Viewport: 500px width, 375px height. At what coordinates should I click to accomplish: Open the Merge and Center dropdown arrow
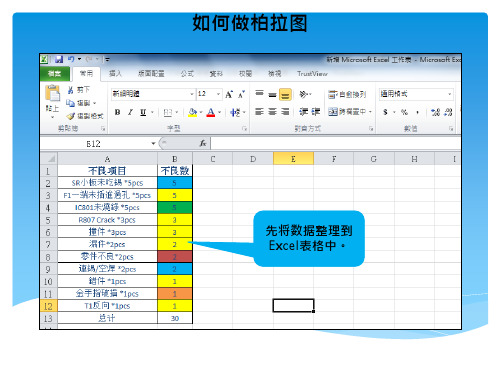370,112
